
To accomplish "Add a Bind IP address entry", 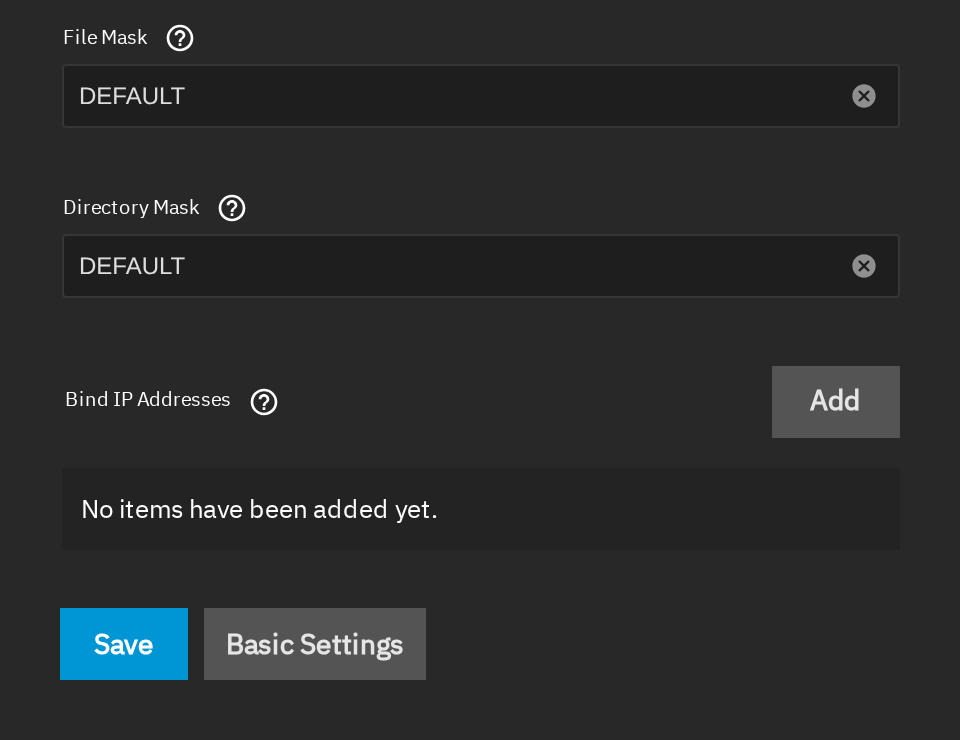I will 836,402.
